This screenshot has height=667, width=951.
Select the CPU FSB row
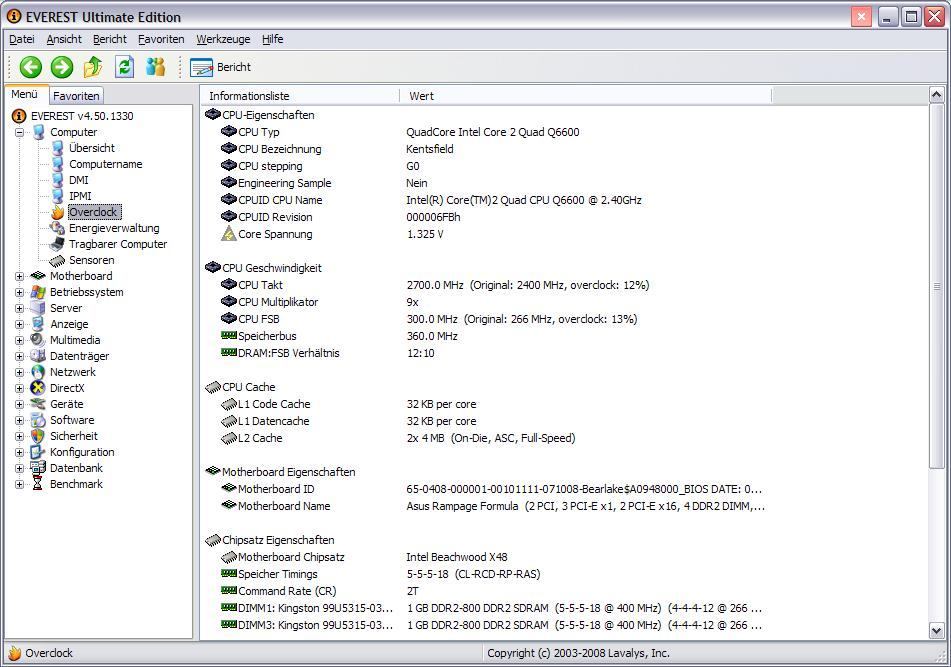click(485, 319)
